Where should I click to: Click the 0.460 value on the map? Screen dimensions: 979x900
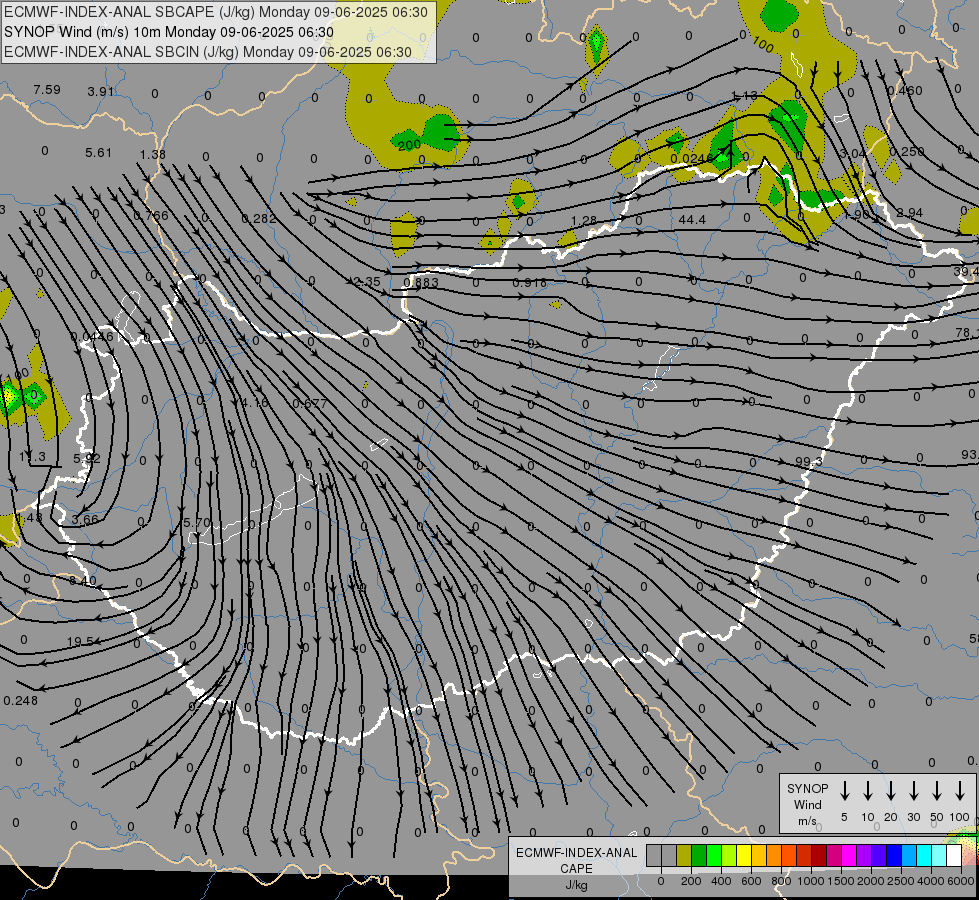pos(905,91)
